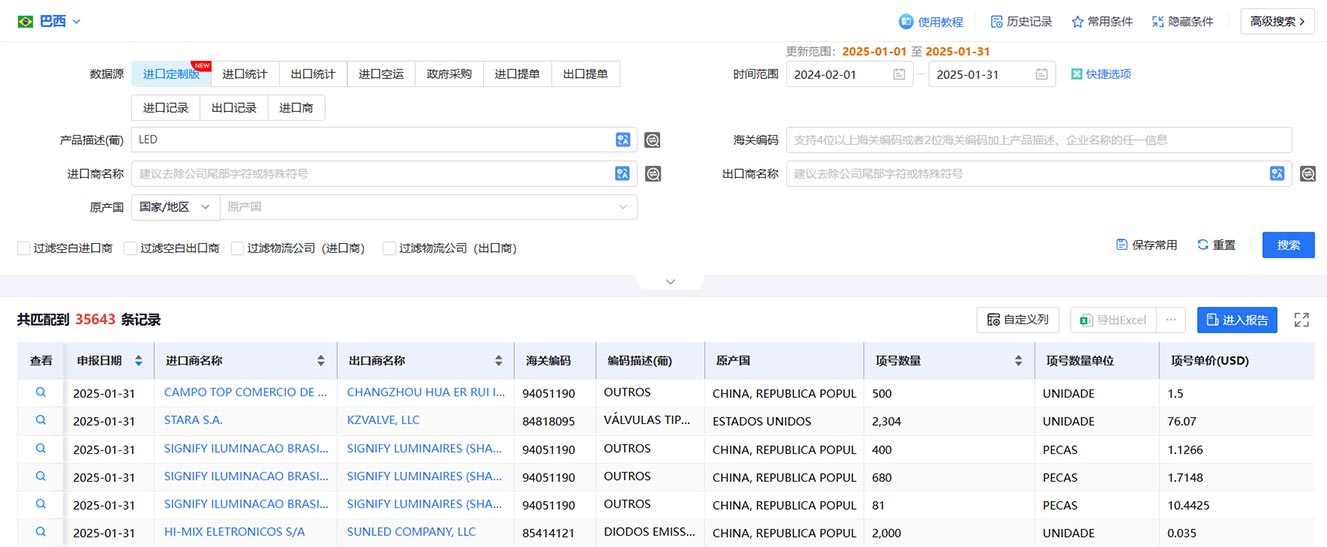Open the more options ellipsis button

tap(1171, 320)
